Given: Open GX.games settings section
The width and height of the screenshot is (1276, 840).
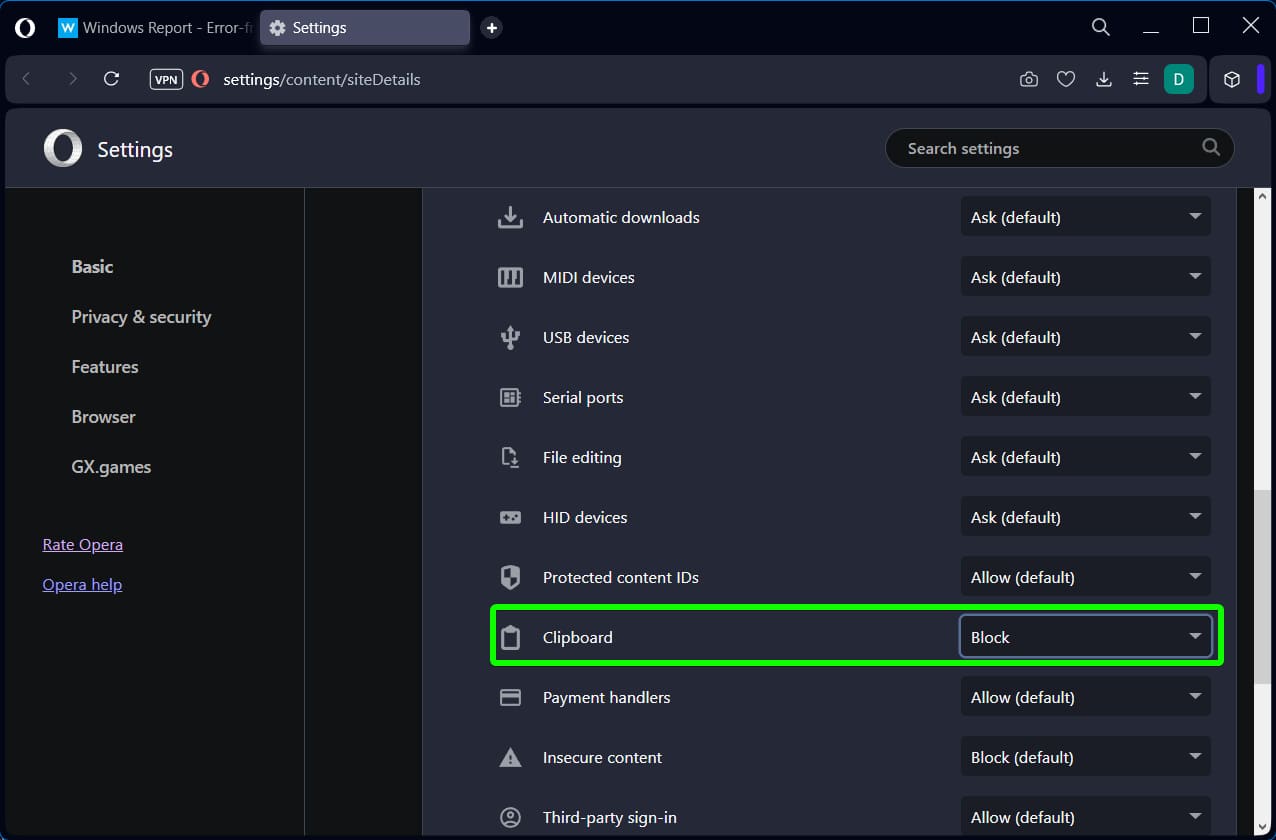Looking at the screenshot, I should tap(111, 467).
